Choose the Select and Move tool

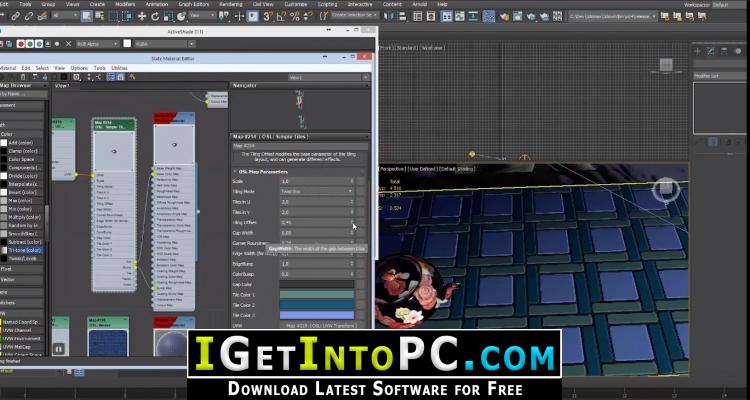point(142,16)
